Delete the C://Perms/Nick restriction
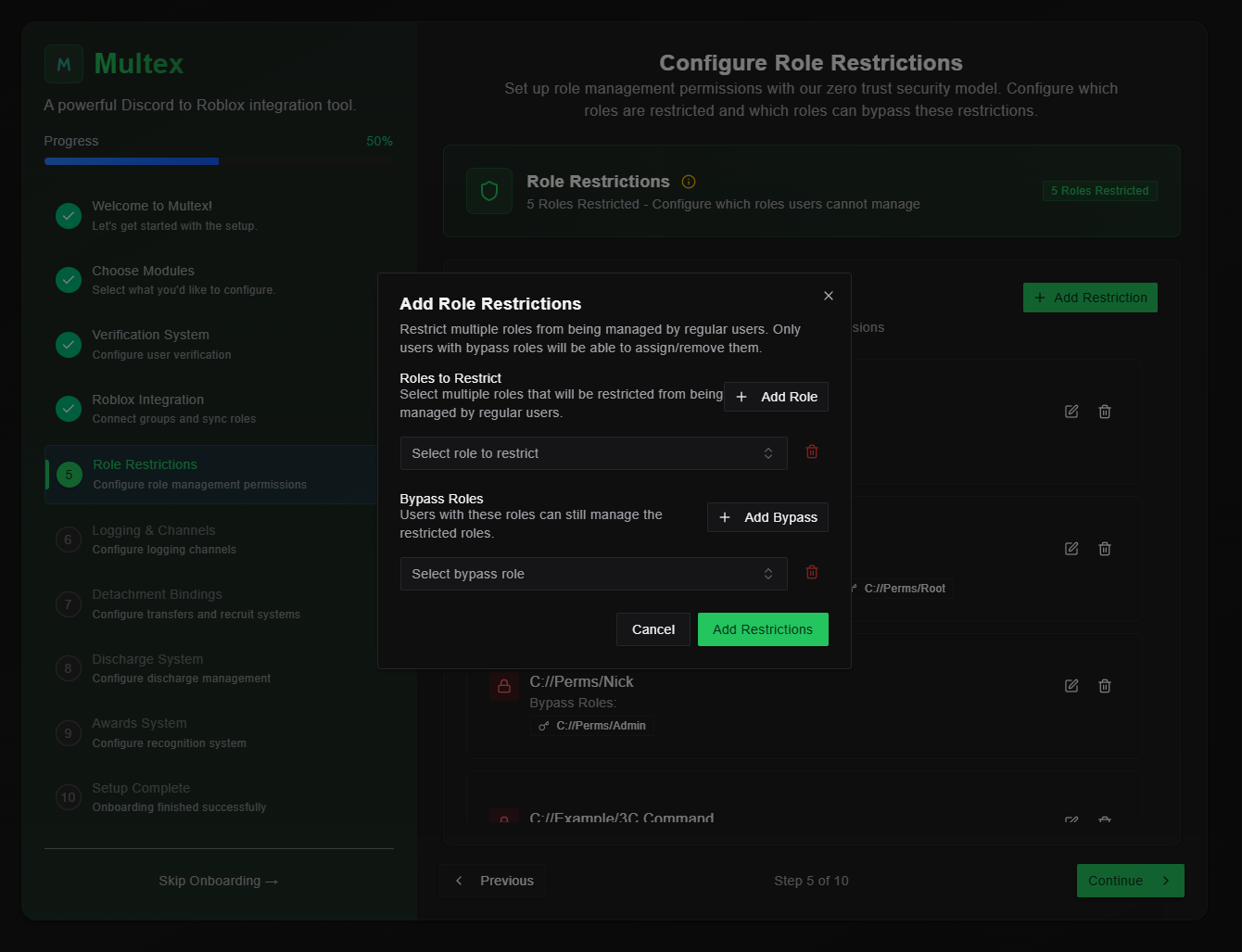 click(1105, 686)
